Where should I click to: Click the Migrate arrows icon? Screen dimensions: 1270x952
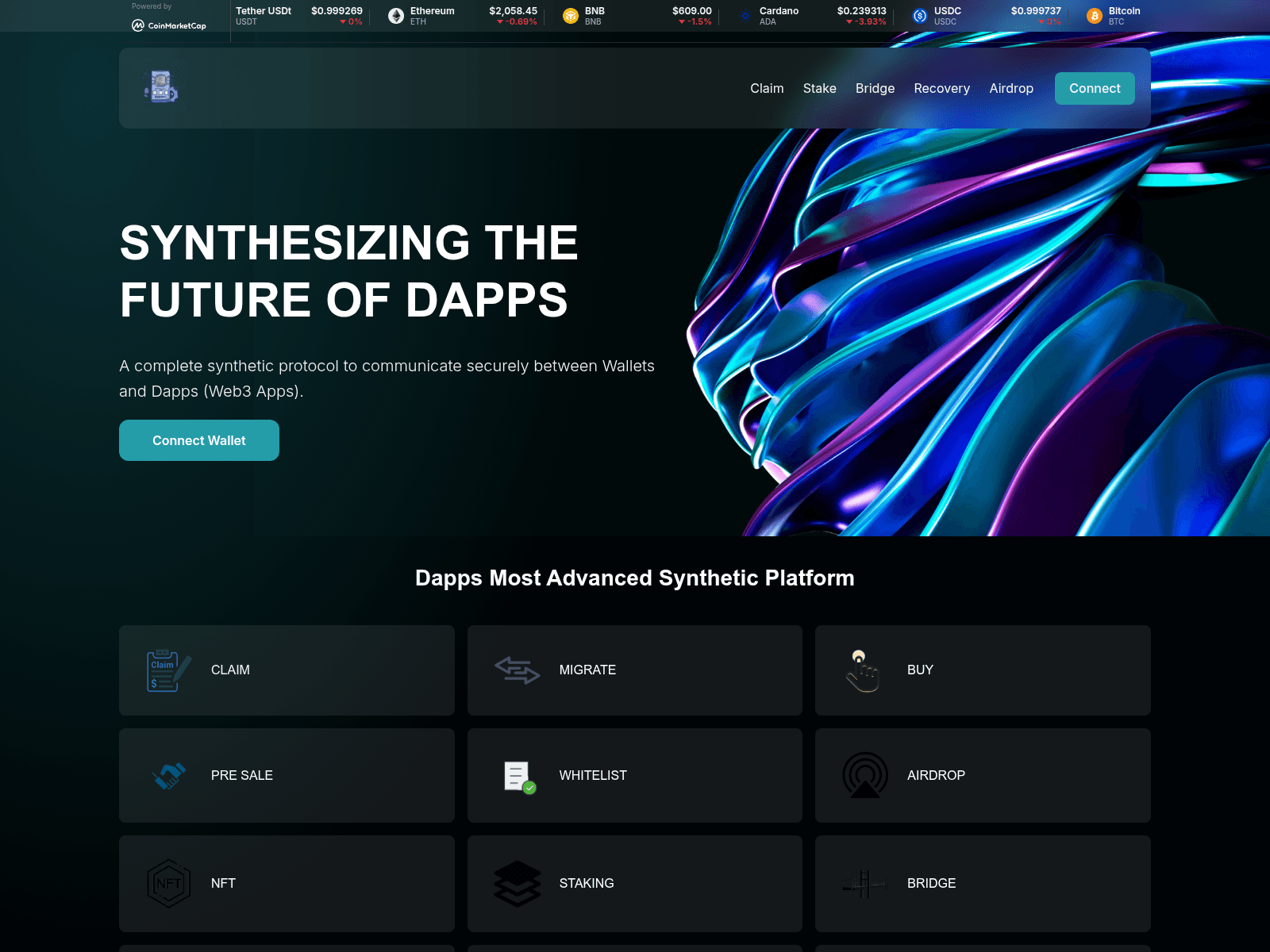(517, 670)
